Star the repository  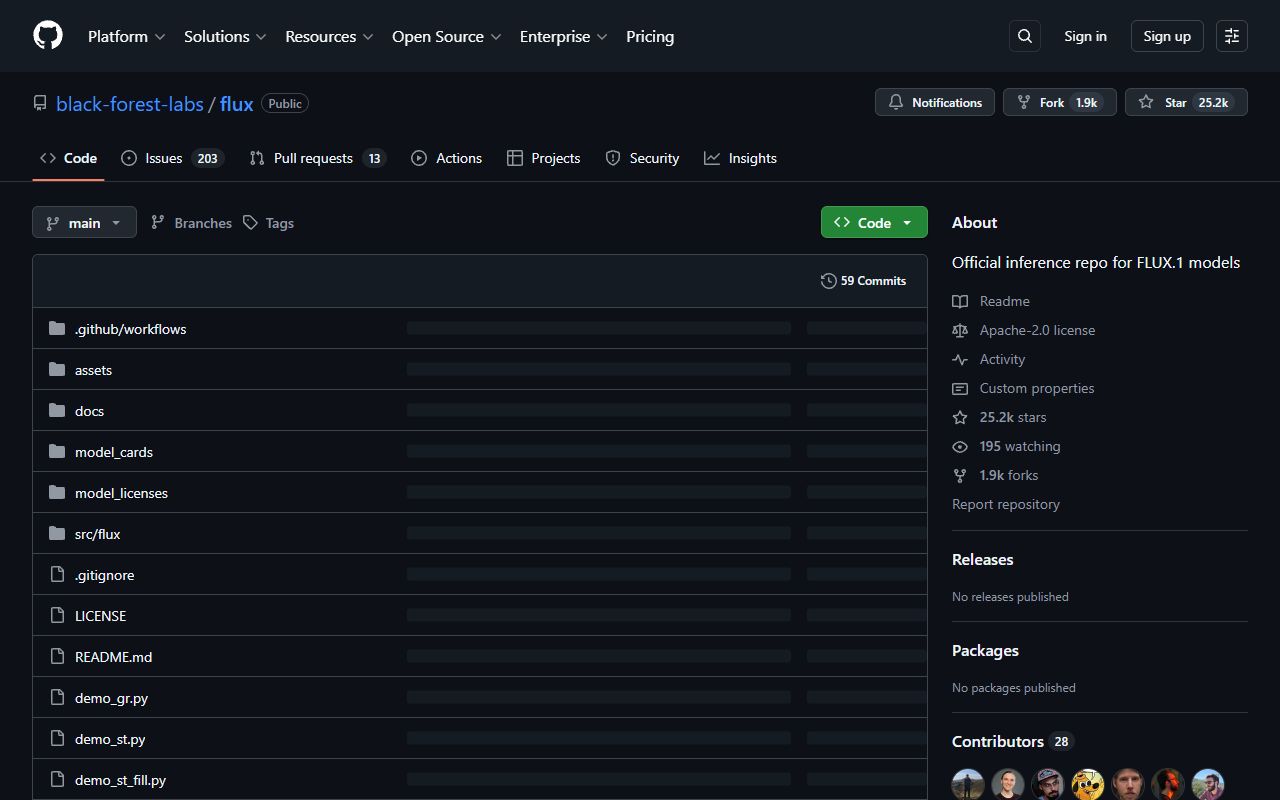point(1186,102)
